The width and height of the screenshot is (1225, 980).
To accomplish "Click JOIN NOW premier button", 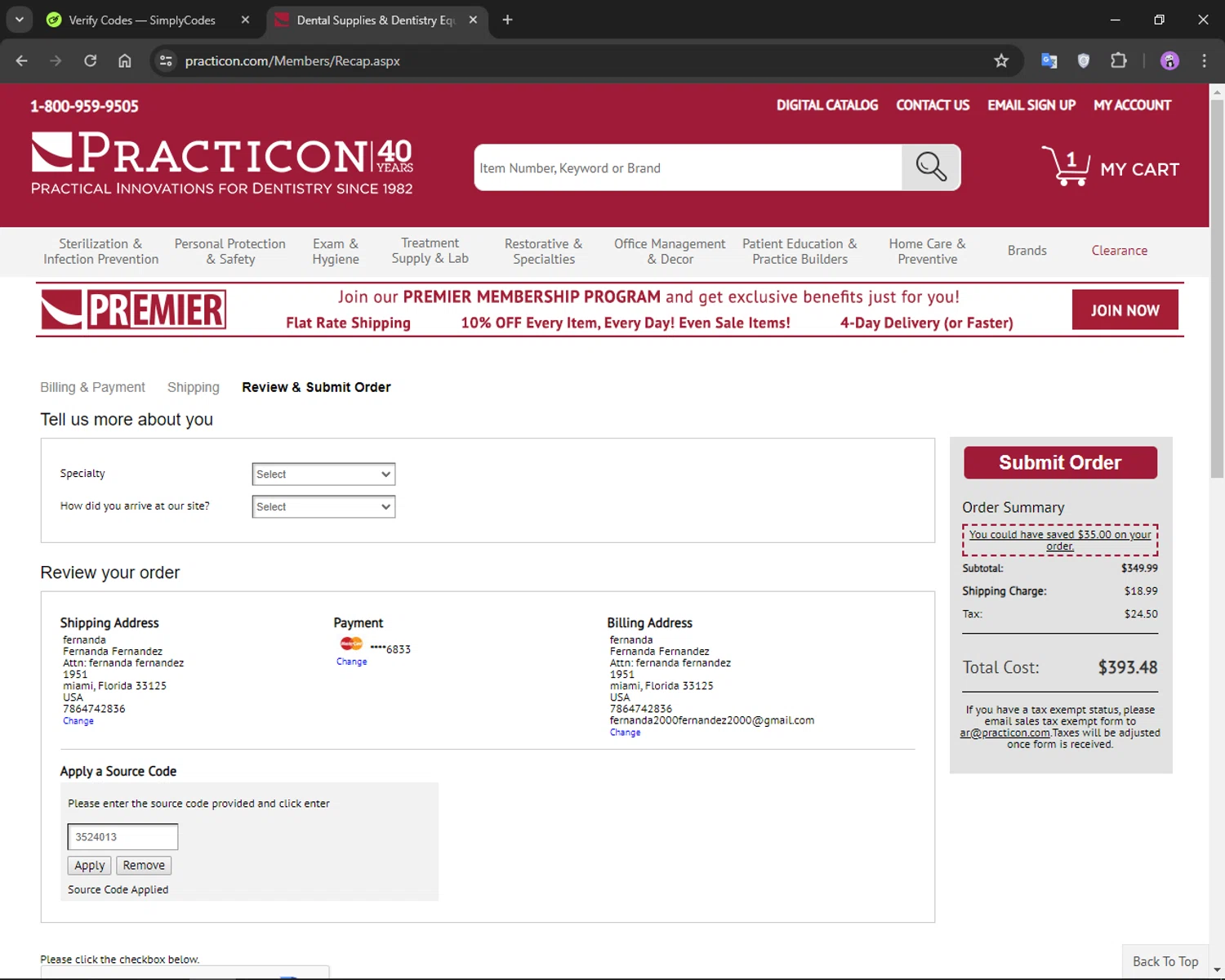I will coord(1125,310).
